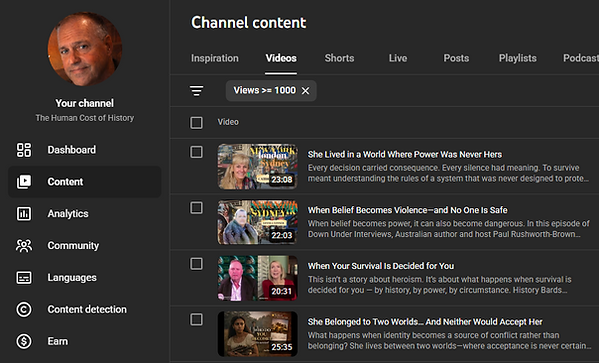Open the Playlists tab
Screen dimensions: 599x363
point(518,58)
